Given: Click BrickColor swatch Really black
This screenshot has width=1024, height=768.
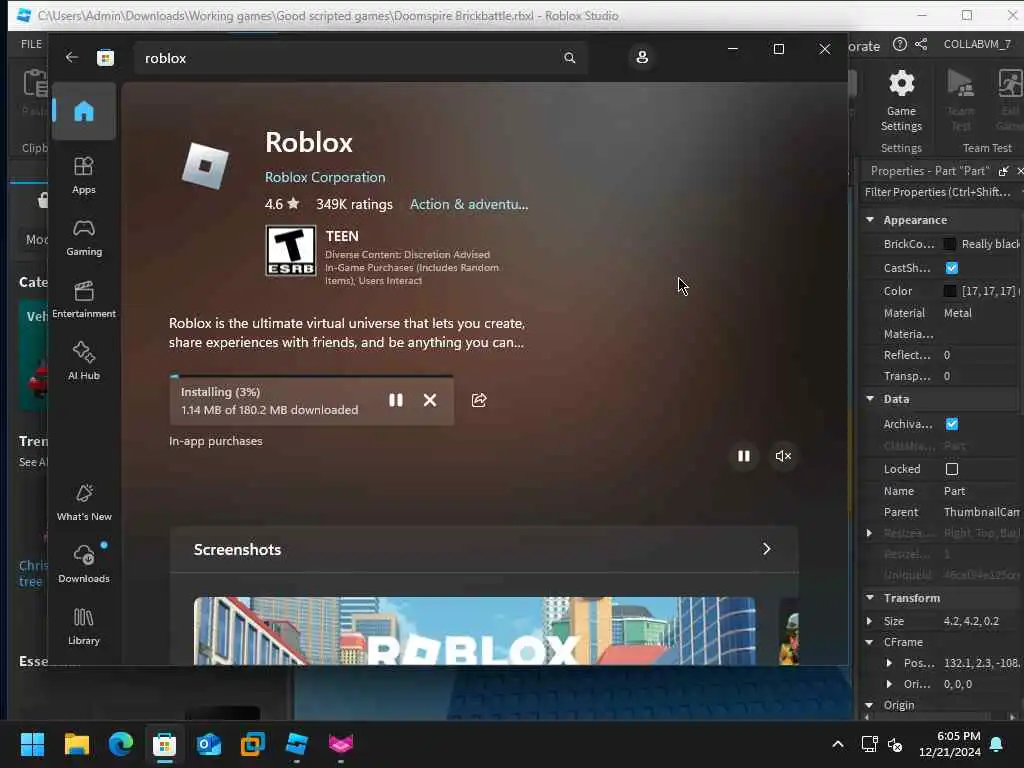Looking at the screenshot, I should 950,244.
